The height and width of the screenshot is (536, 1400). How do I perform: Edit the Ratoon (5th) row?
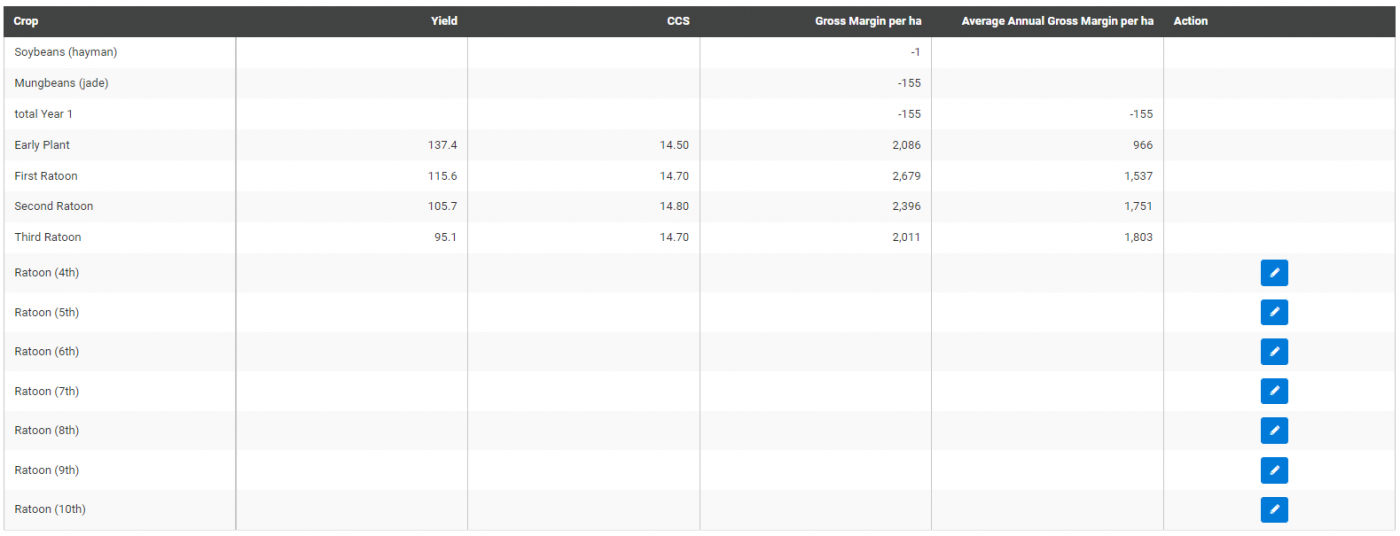point(1274,312)
